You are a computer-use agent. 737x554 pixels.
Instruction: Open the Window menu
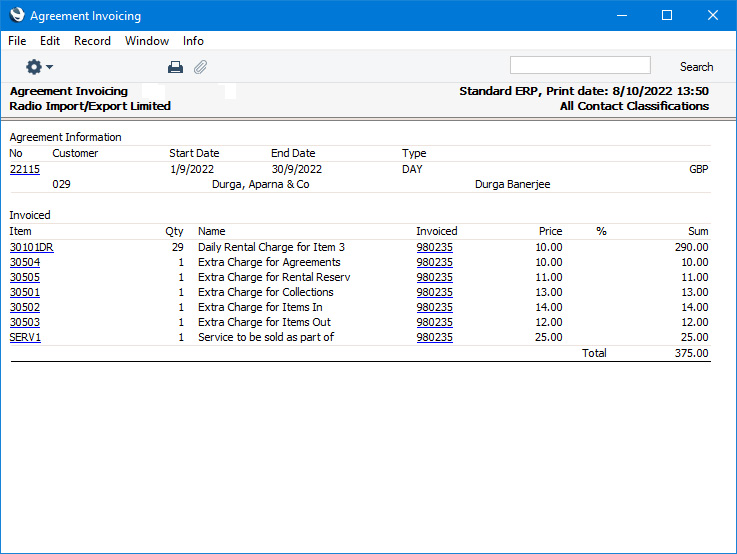coord(147,41)
